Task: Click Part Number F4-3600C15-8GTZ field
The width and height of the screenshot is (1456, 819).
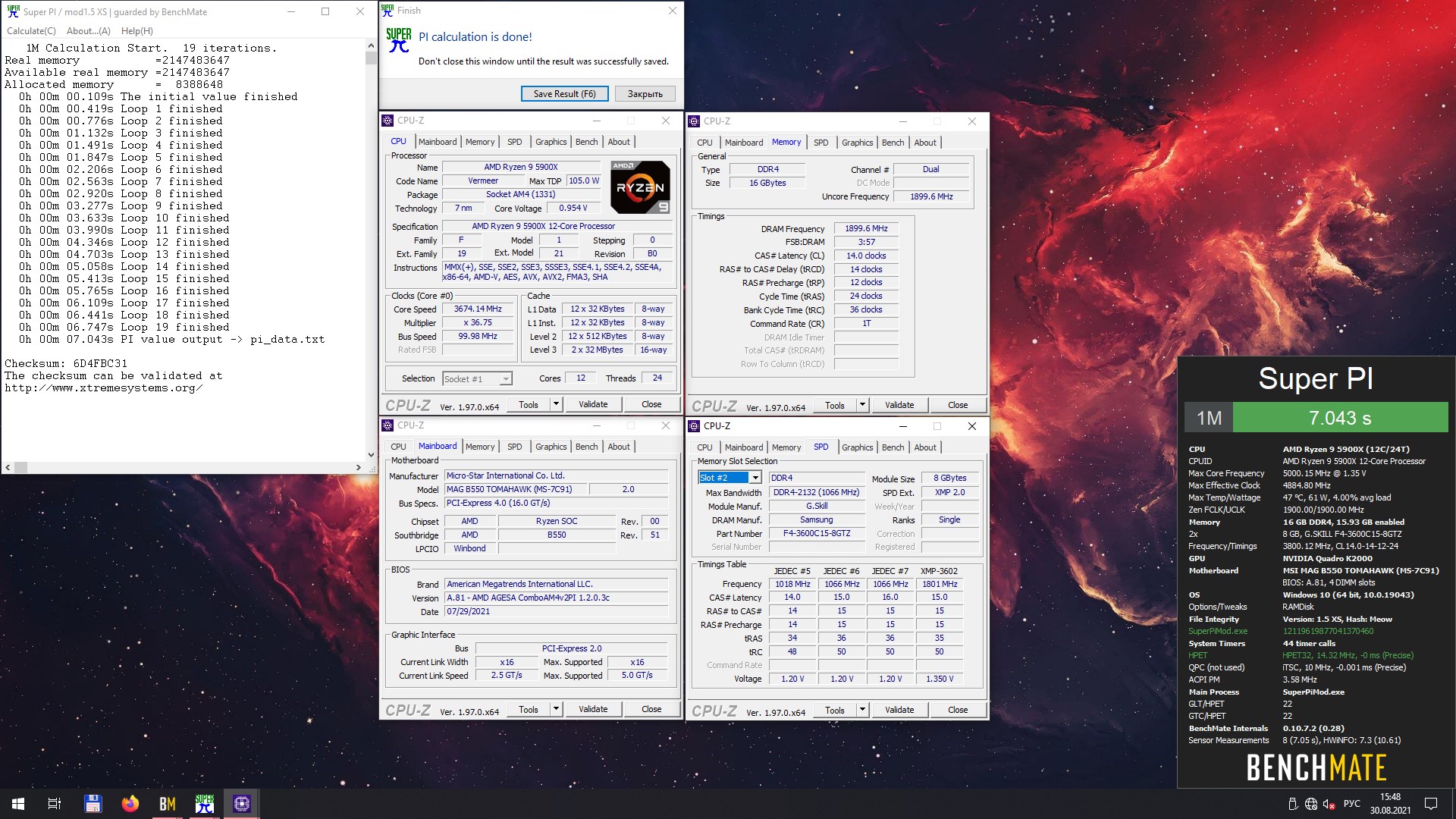Action: 817,533
